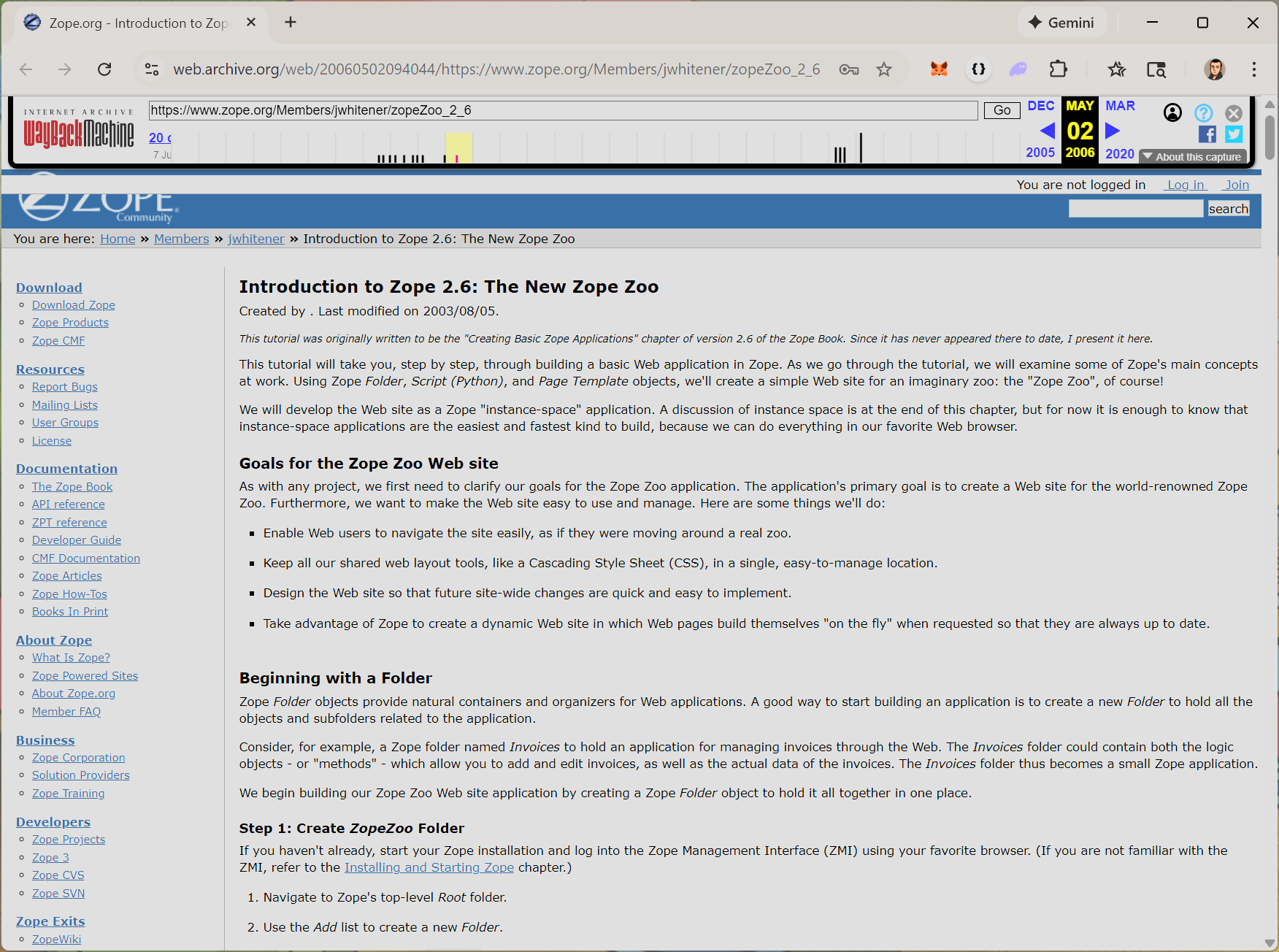Share capture on Twitter
This screenshot has width=1279, height=952.
(1234, 134)
